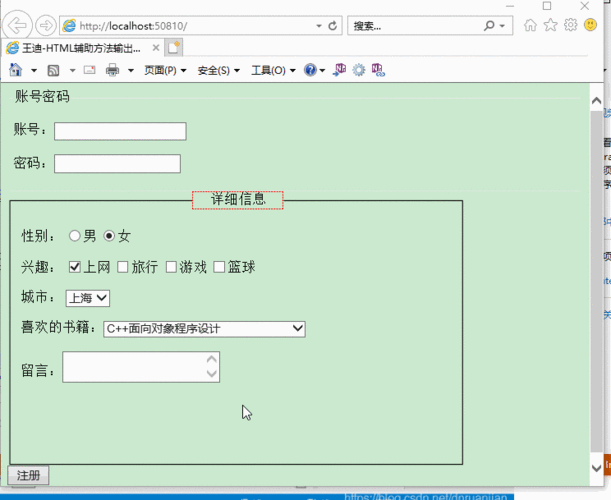Click the Send to OneNote icon

[339, 70]
